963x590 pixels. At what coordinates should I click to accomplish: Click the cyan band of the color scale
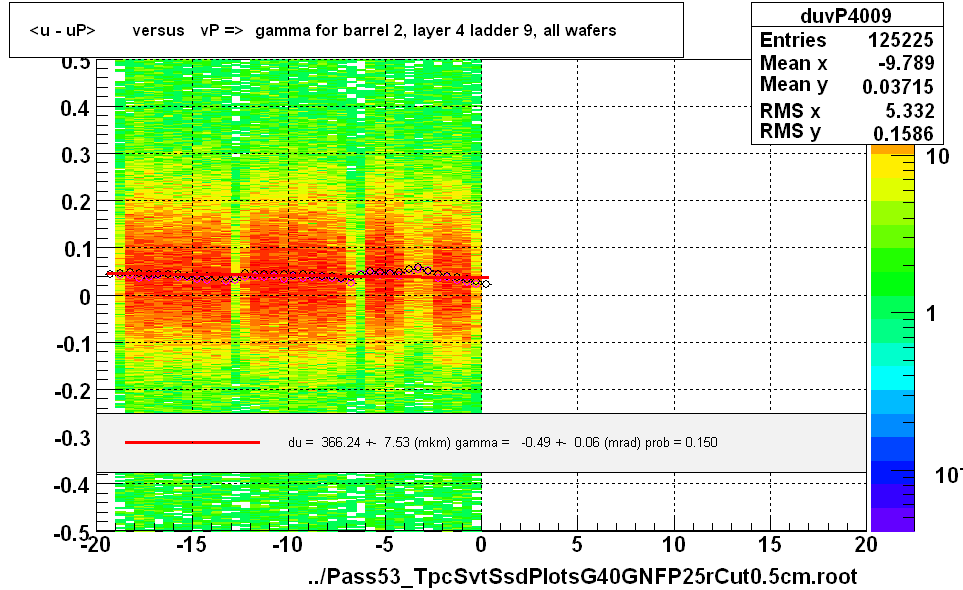click(892, 378)
